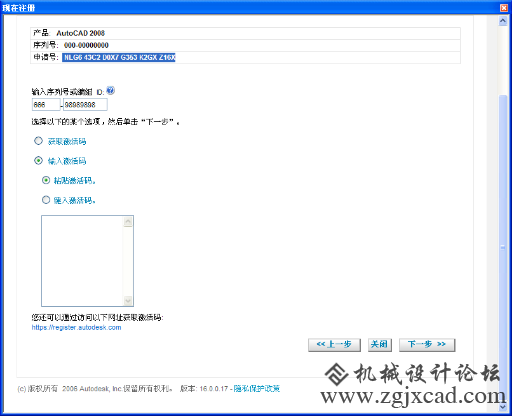Open the https://register.autodesk.com link
This screenshot has width=513, height=417.
[x=76, y=328]
